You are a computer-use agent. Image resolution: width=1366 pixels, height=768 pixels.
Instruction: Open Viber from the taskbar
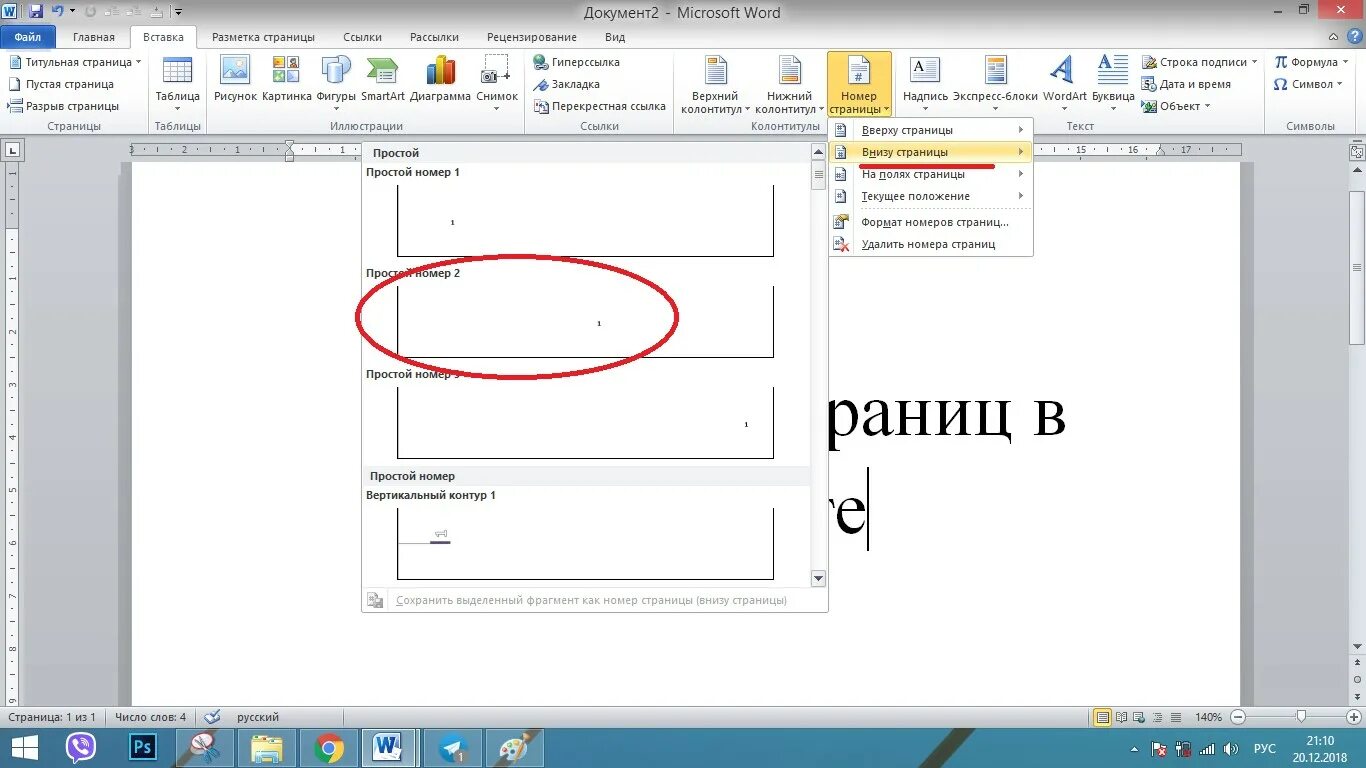point(81,748)
